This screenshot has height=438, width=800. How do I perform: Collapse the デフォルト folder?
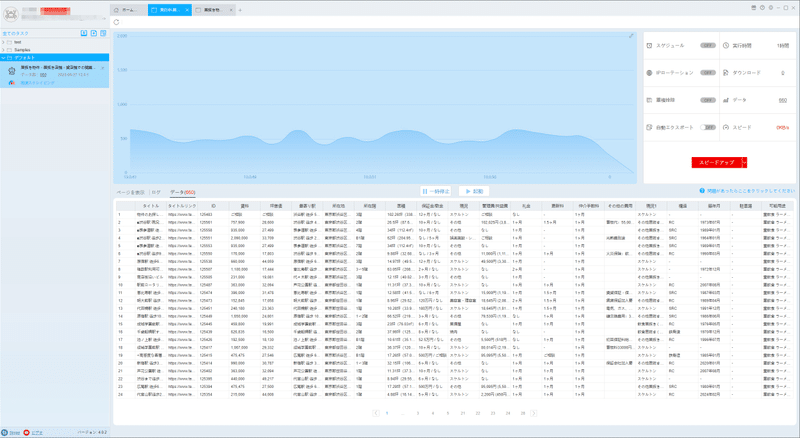pos(3,58)
